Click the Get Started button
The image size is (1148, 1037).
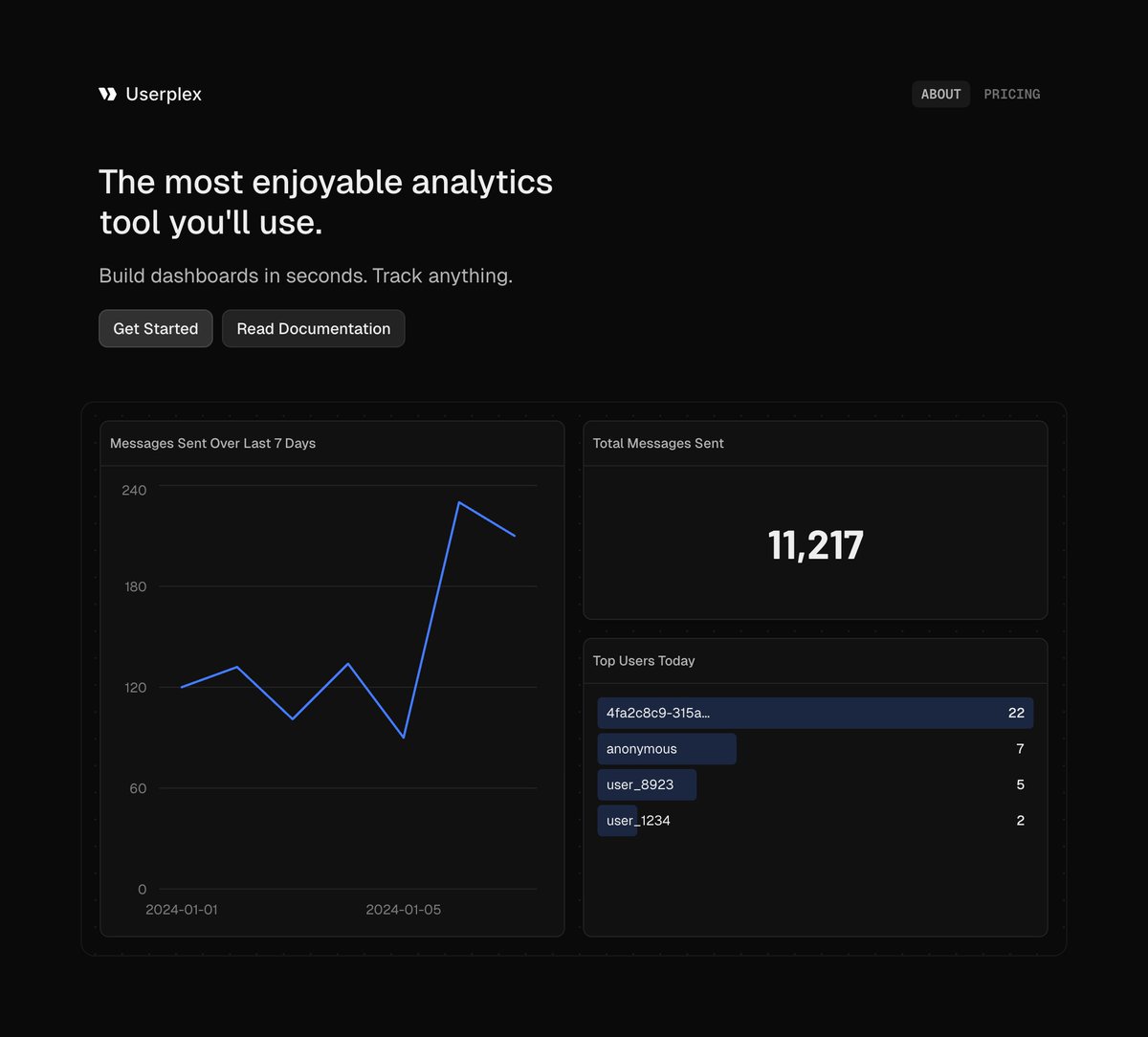(155, 328)
